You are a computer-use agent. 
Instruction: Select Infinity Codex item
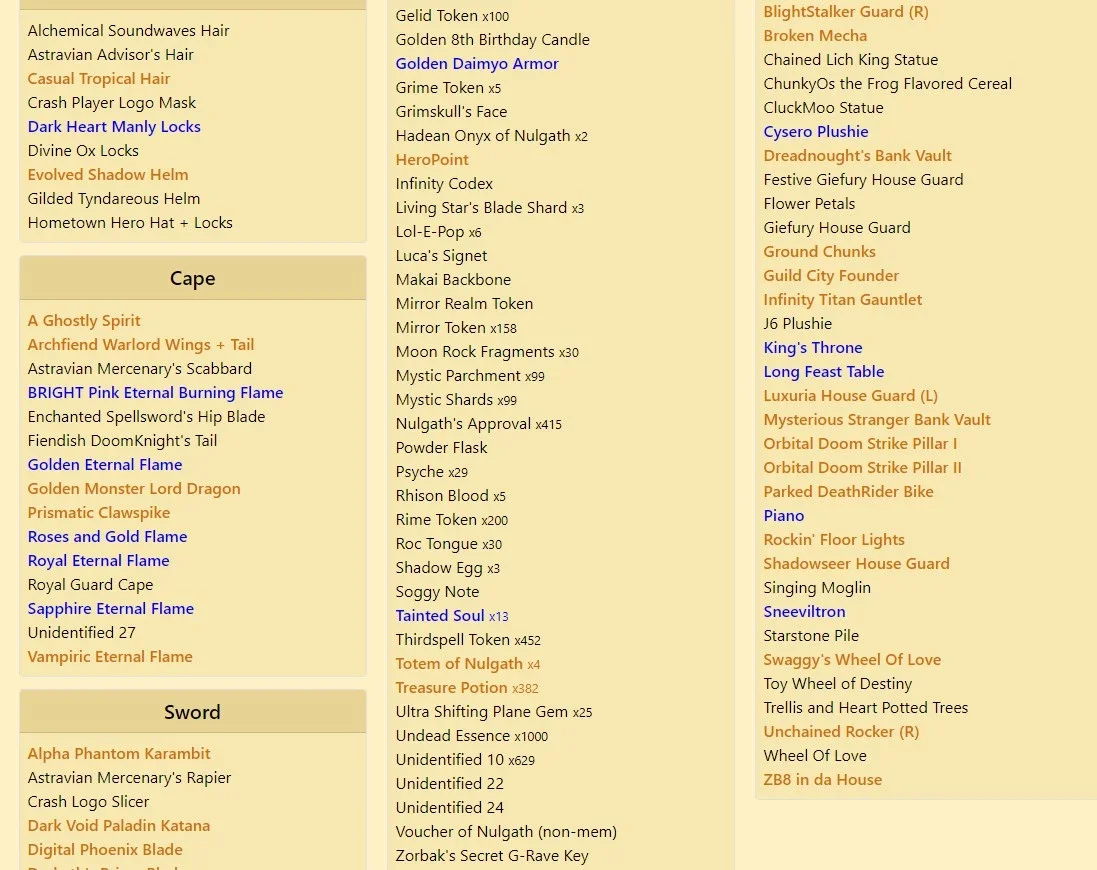(444, 184)
